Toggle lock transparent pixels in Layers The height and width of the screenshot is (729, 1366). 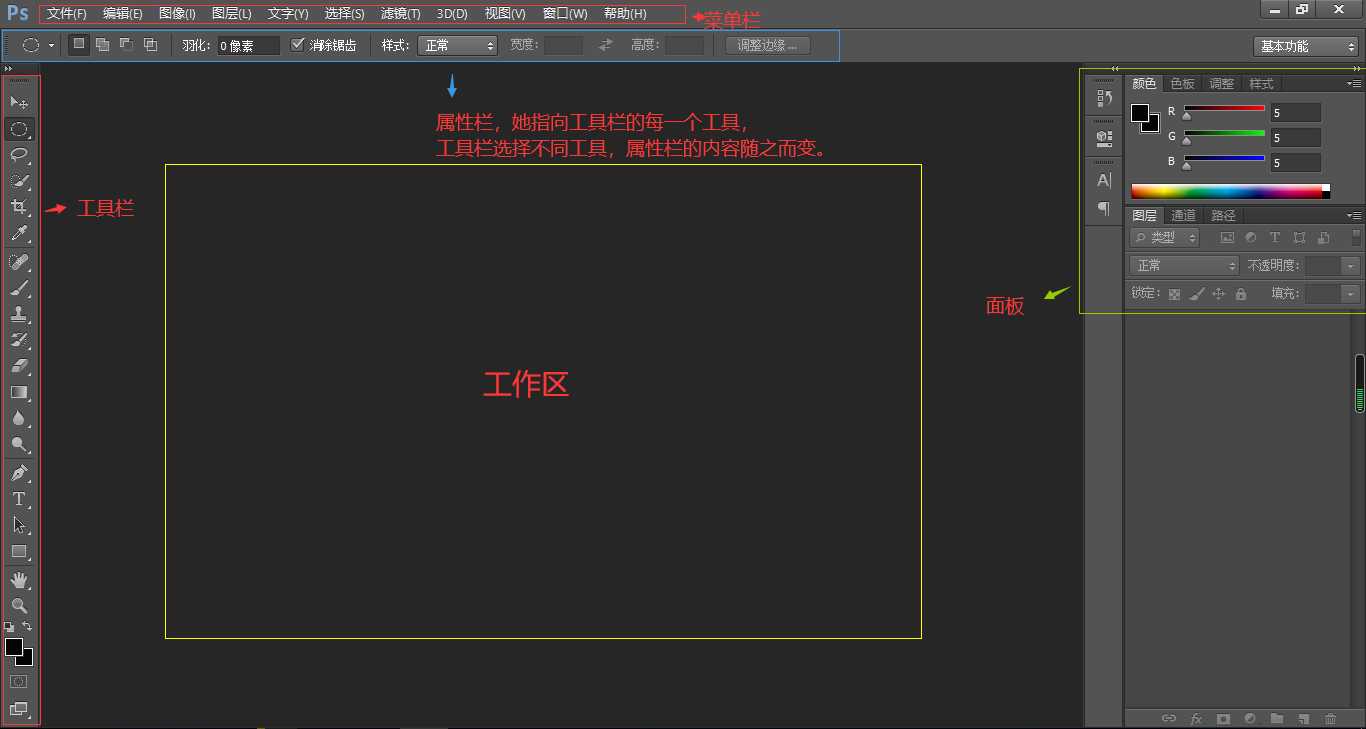1174,294
